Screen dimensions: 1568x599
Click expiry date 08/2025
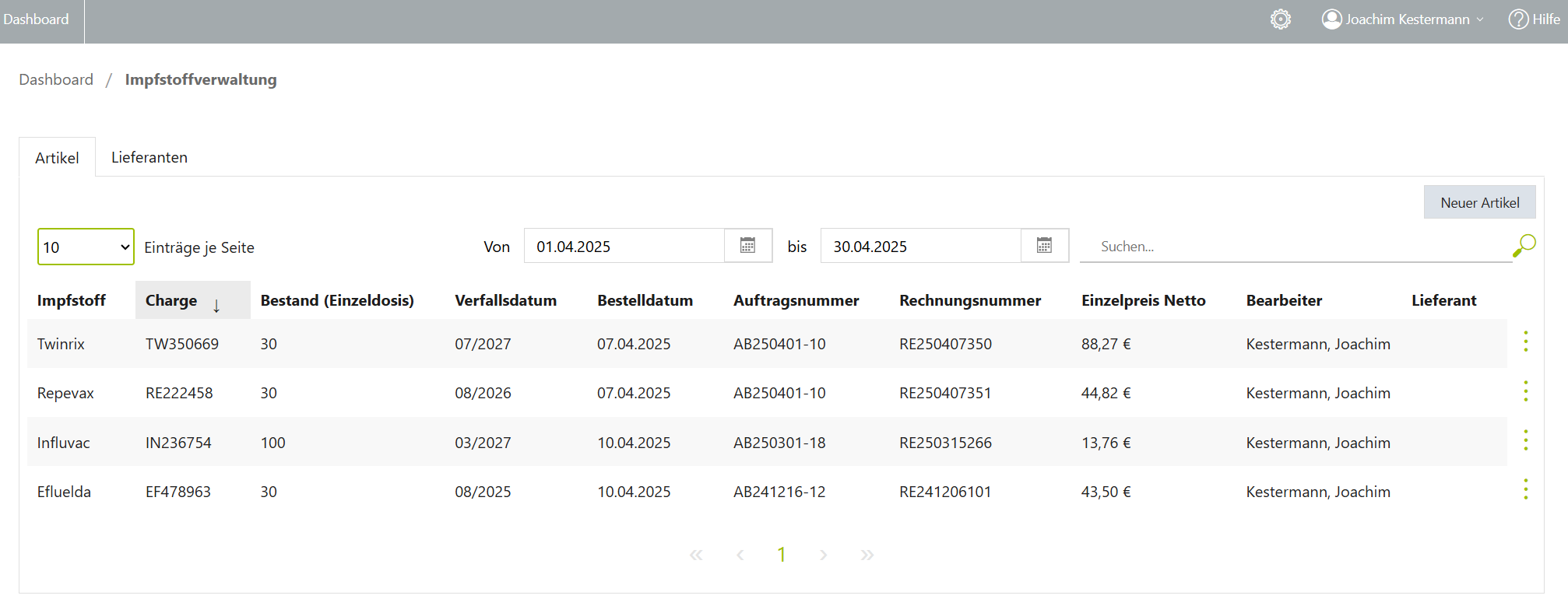coord(483,492)
